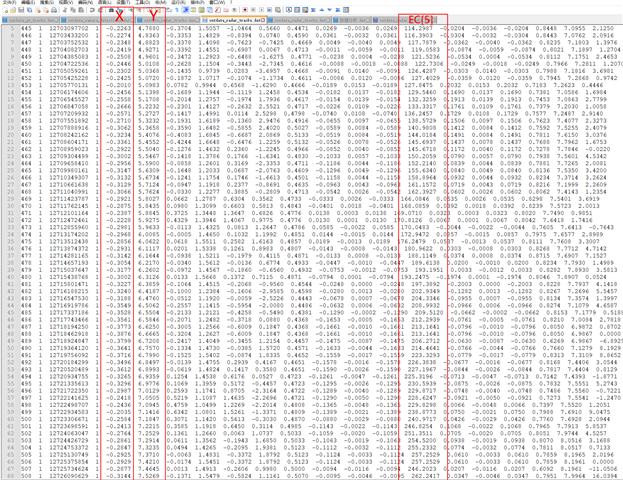Click the value 2.1250 in line 5

pyautogui.click(x=603, y=28)
